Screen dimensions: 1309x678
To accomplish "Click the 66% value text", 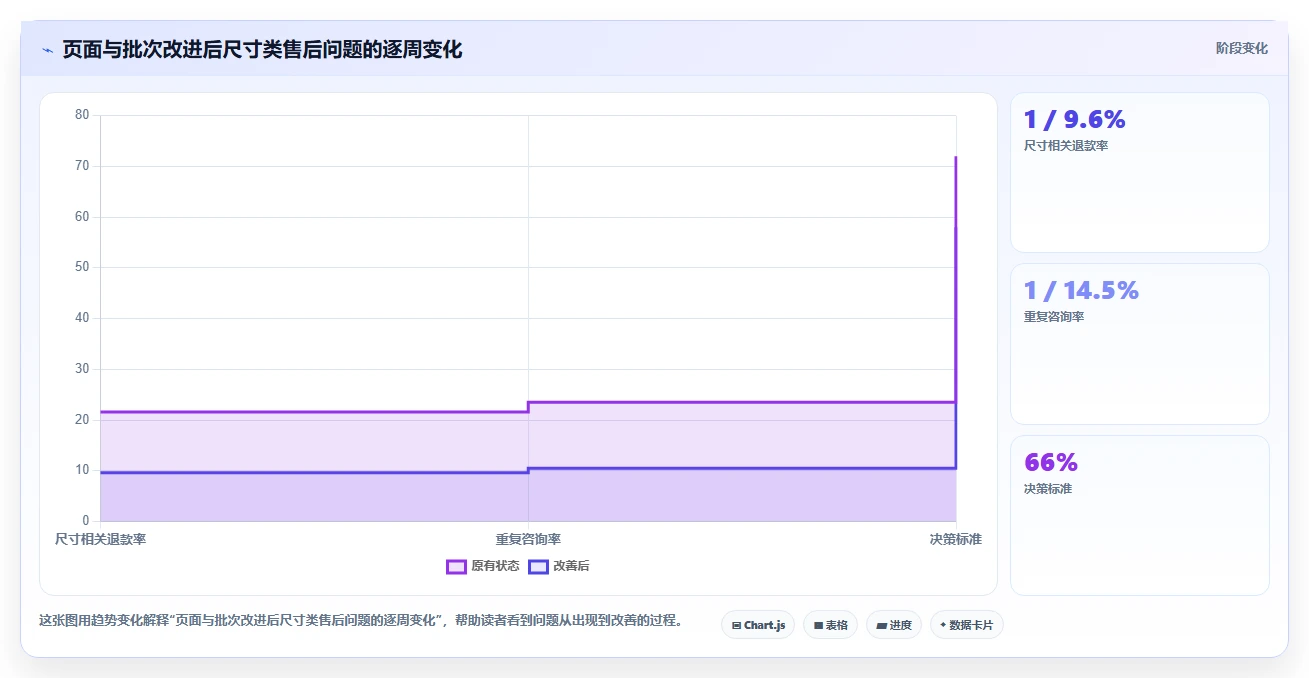I will [x=1050, y=463].
